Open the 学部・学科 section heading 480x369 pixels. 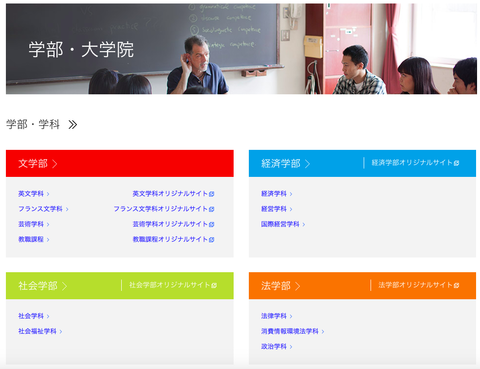(x=33, y=125)
